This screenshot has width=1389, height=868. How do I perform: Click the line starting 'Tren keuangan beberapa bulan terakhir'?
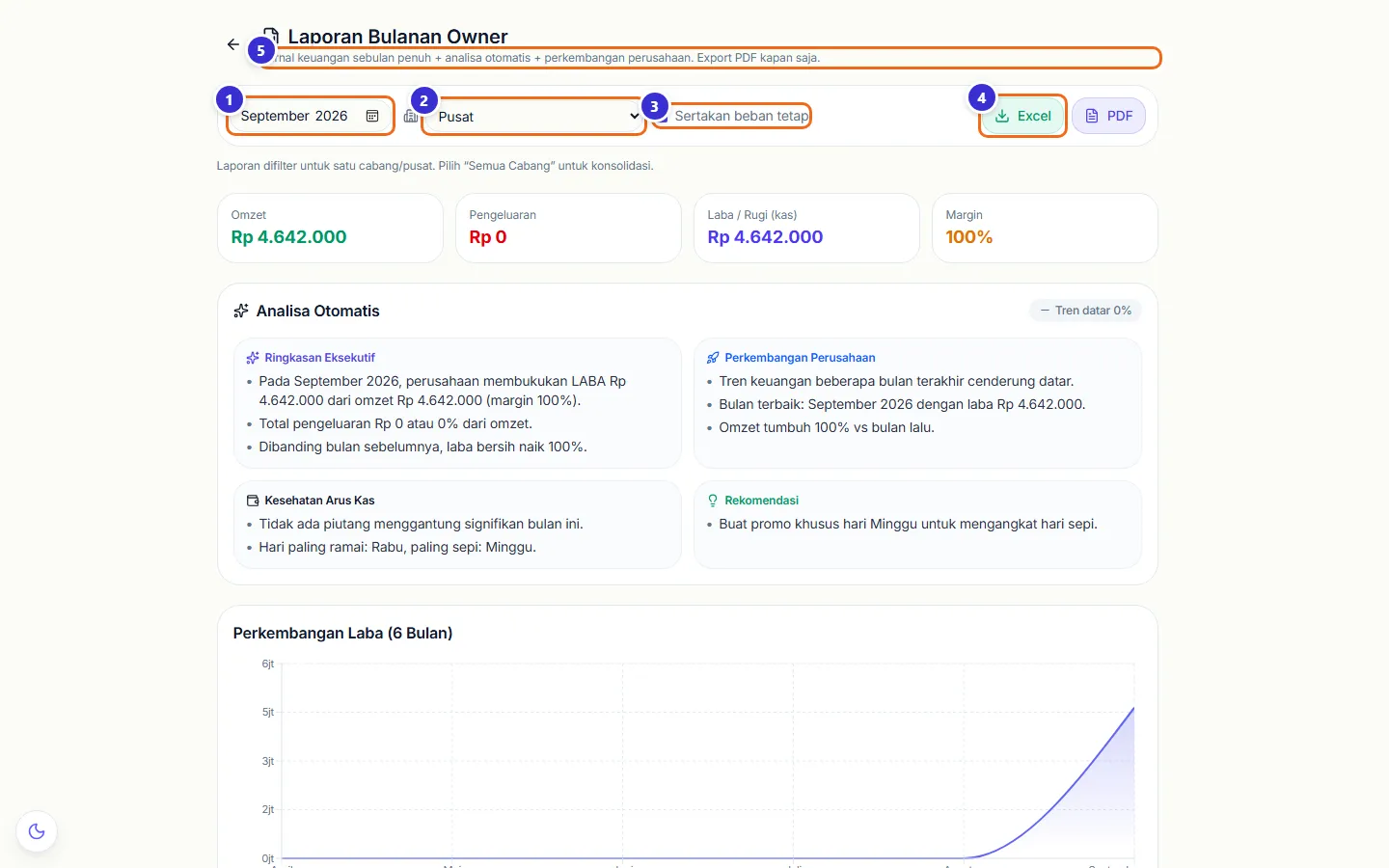tap(896, 381)
